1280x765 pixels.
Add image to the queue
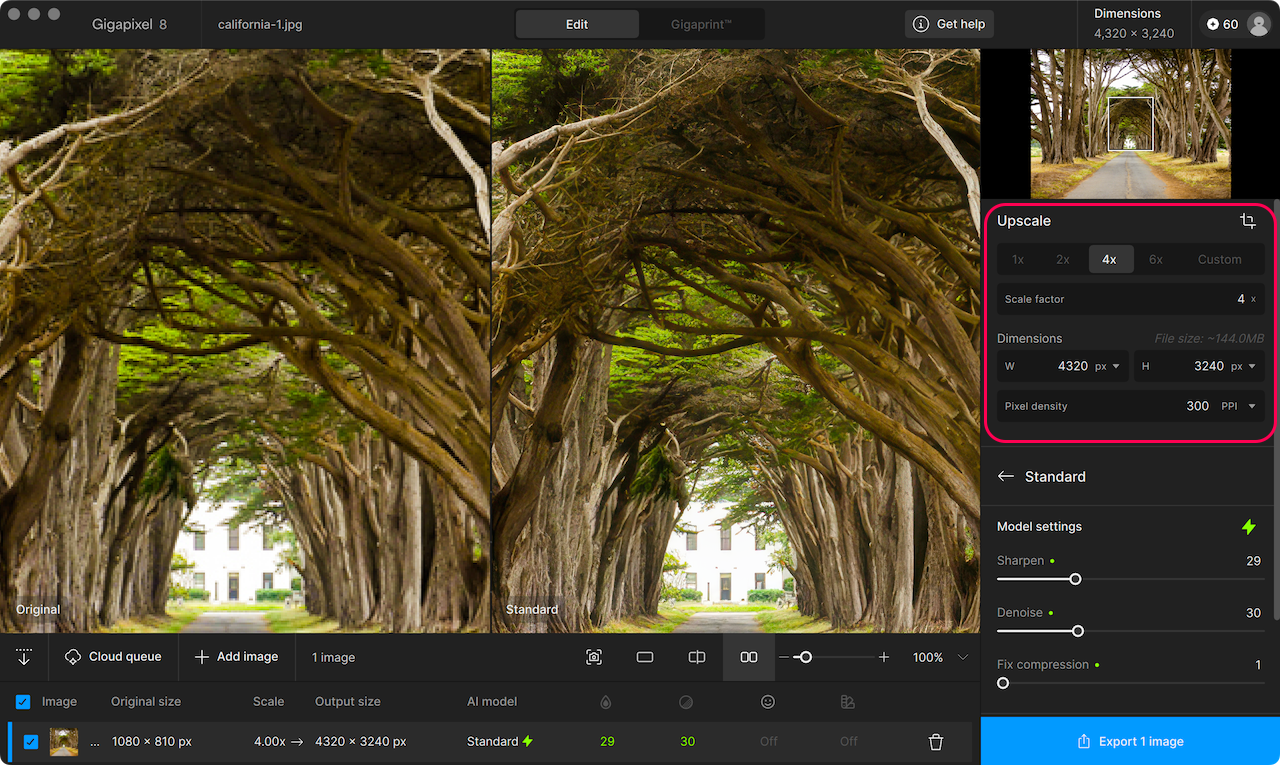(236, 657)
